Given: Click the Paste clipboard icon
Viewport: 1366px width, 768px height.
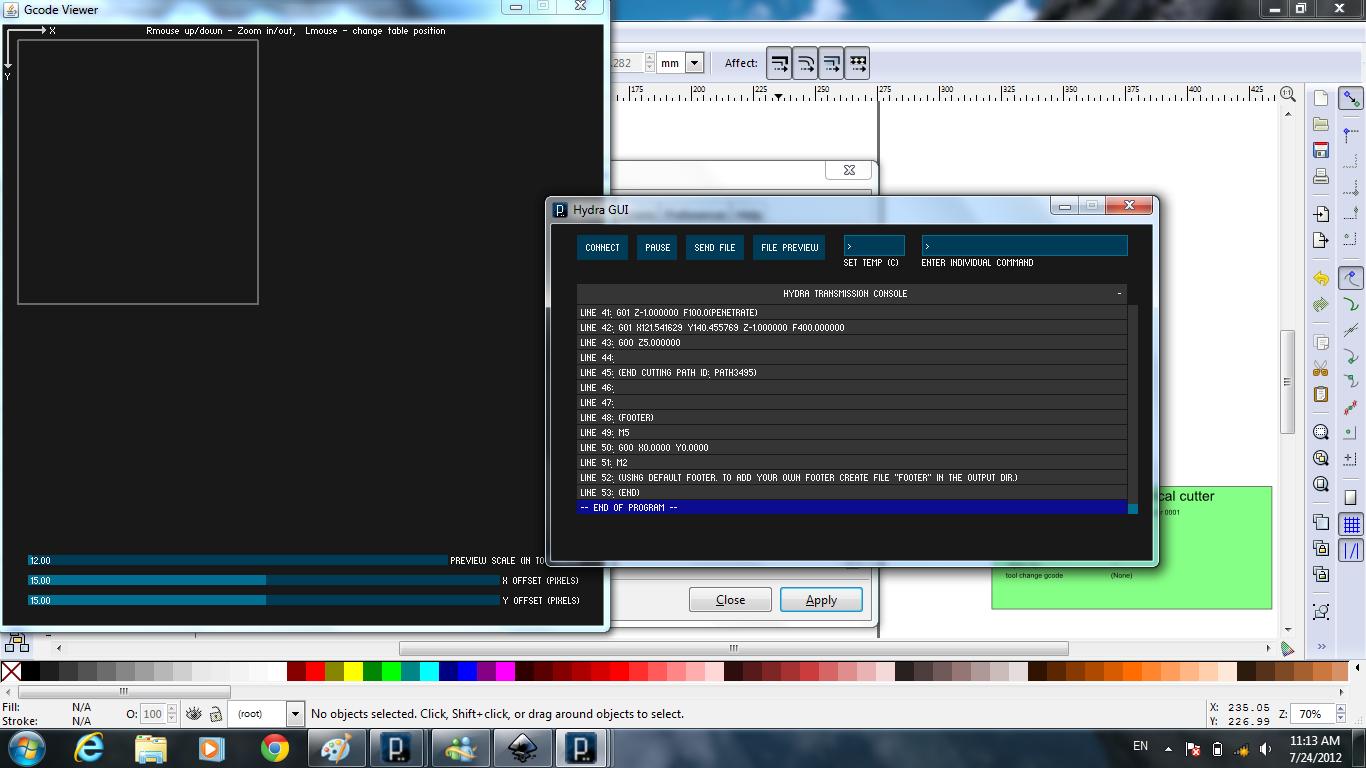Looking at the screenshot, I should (1321, 394).
